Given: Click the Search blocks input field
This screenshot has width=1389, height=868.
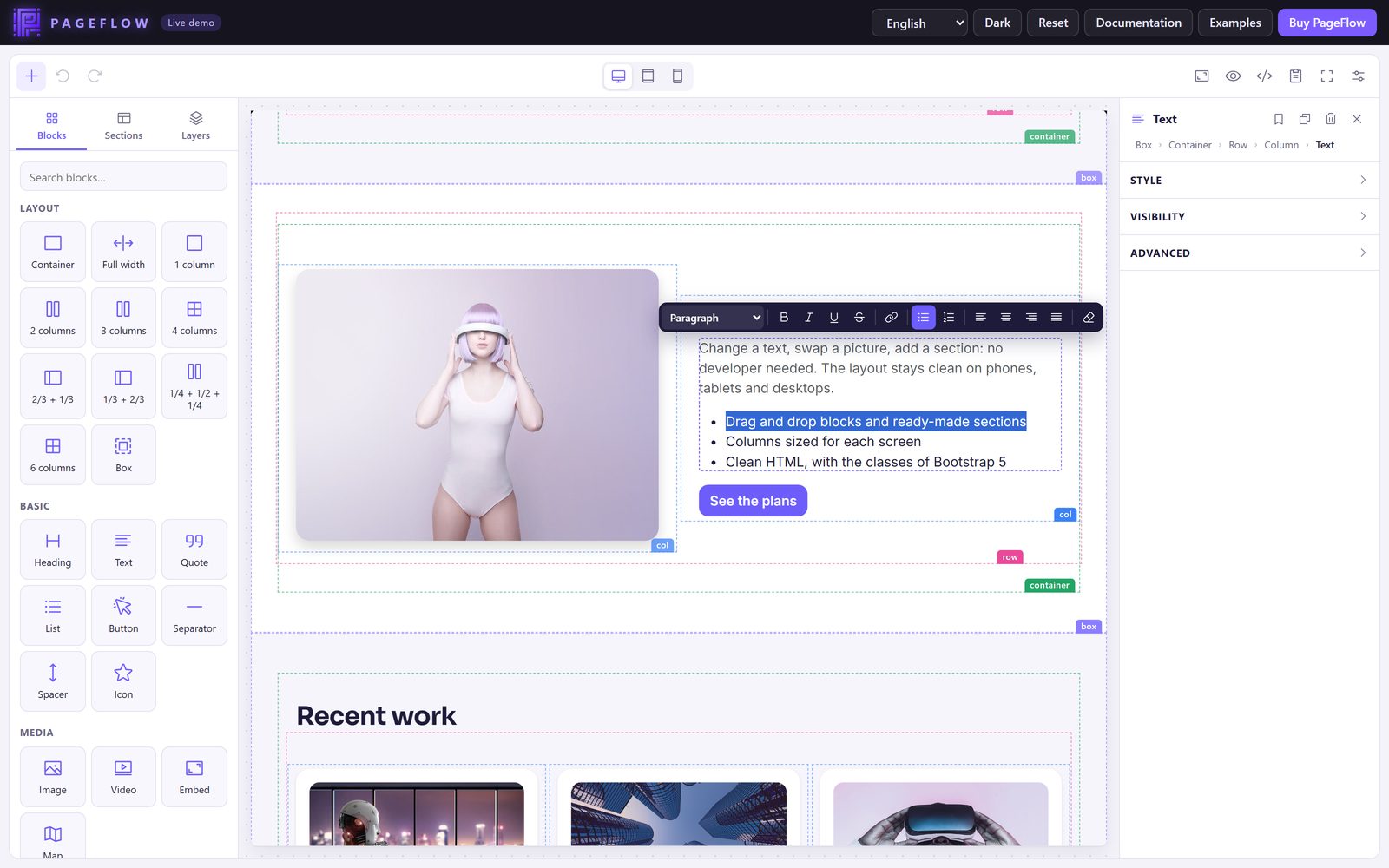Looking at the screenshot, I should pyautogui.click(x=123, y=177).
